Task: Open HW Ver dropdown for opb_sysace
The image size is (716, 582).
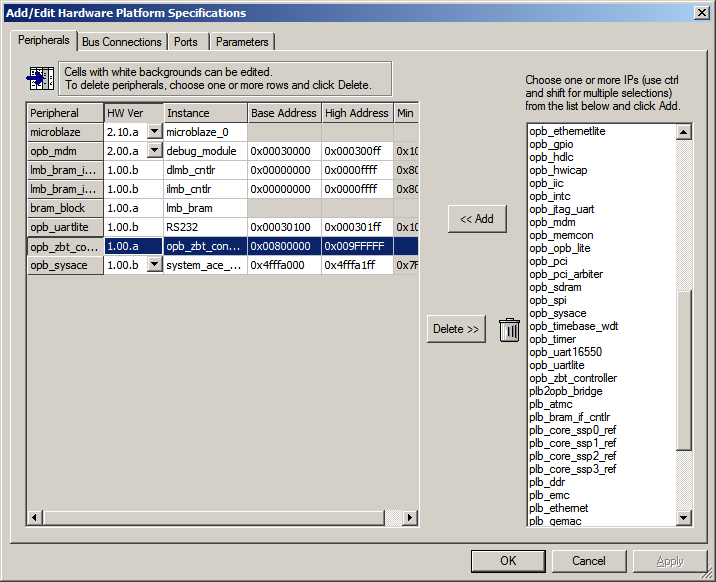Action: click(x=154, y=265)
